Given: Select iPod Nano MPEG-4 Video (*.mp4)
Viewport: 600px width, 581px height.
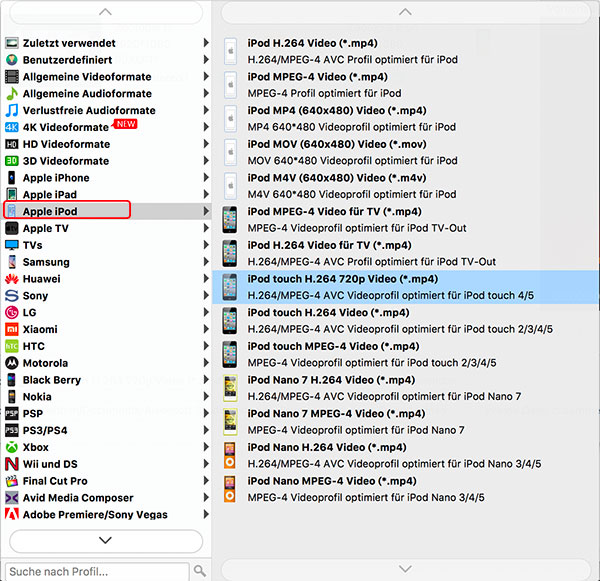Looking at the screenshot, I should (406, 489).
